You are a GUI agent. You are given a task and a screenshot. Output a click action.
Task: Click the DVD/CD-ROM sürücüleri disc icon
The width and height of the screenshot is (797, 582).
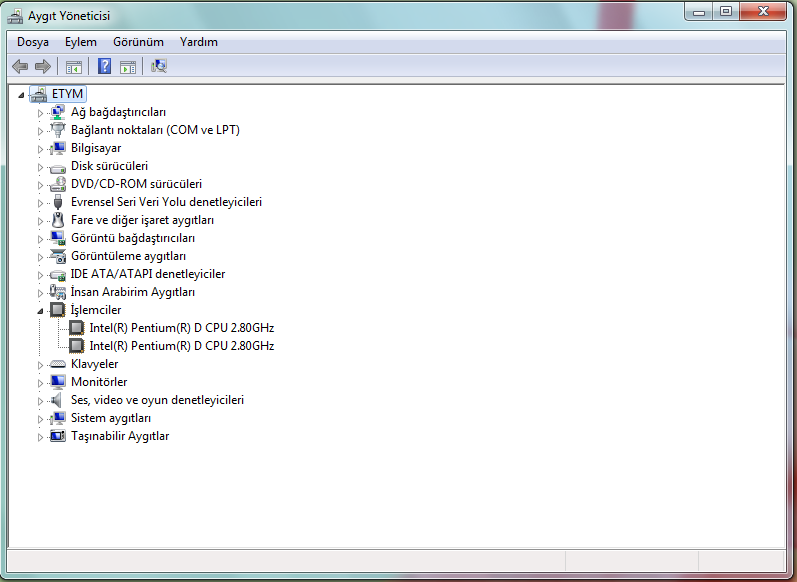coord(57,184)
